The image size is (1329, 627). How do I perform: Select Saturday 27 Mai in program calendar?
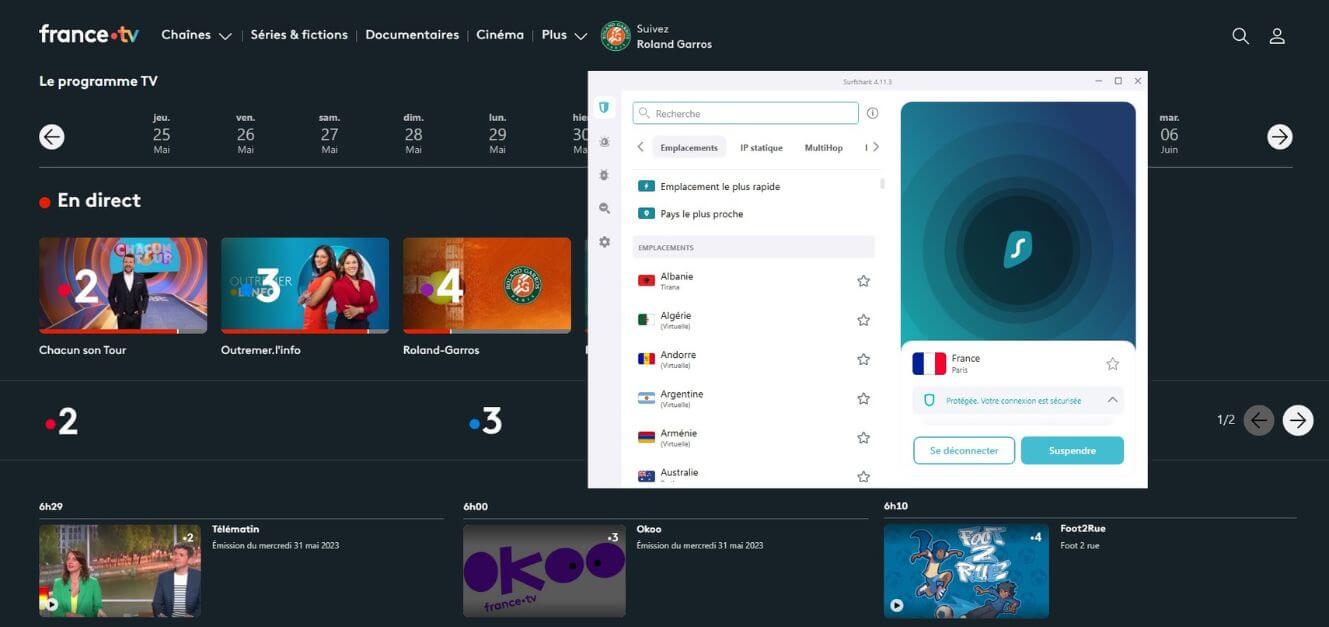(x=329, y=133)
